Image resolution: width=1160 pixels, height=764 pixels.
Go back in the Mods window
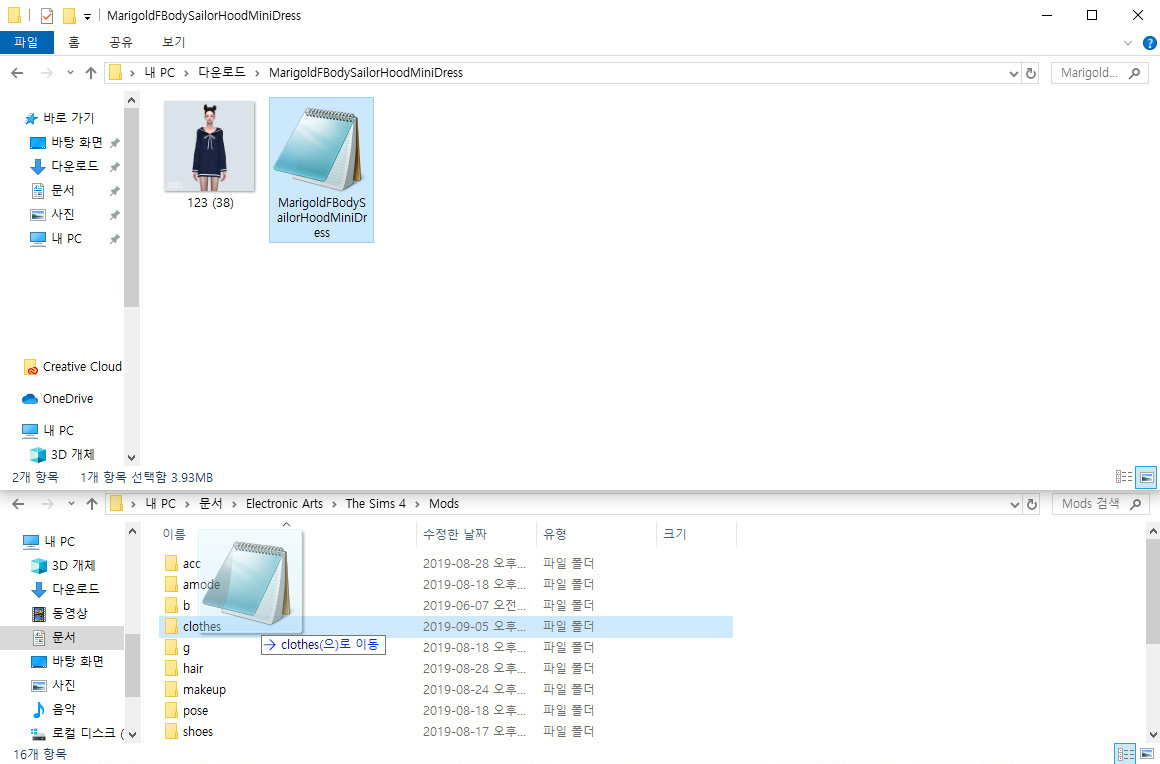[18, 504]
